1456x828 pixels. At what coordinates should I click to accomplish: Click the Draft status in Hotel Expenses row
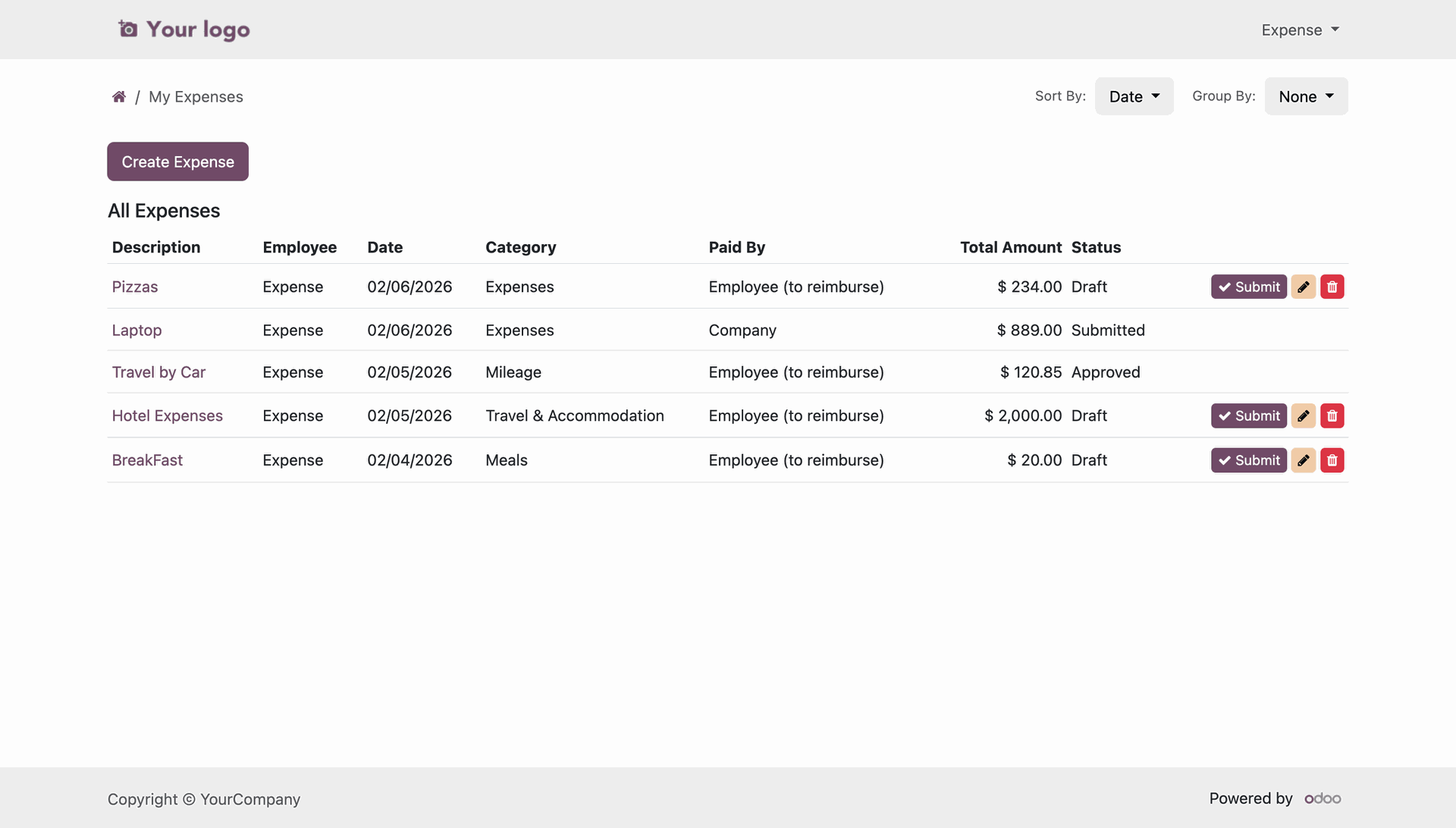click(1089, 416)
